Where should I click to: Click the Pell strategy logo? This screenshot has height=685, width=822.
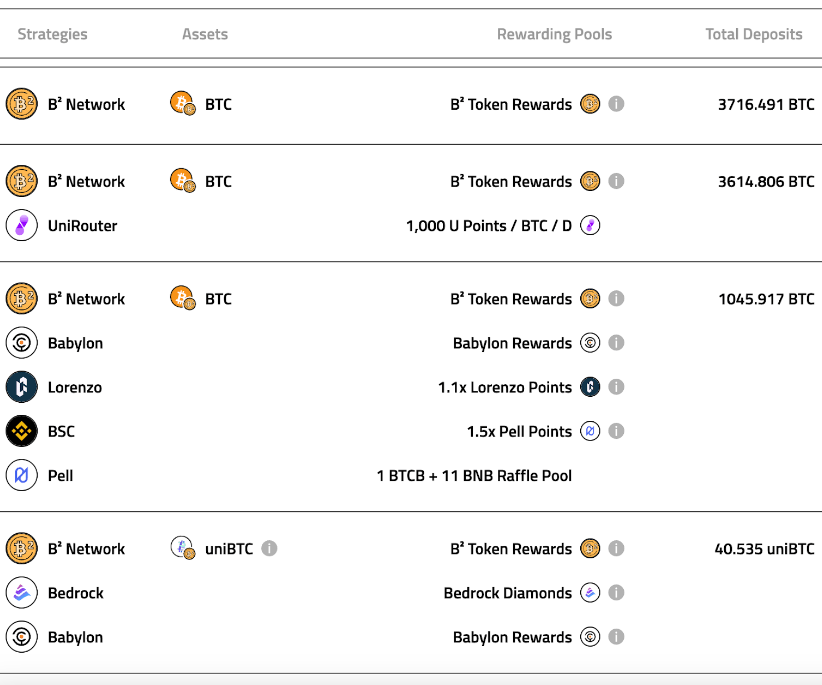[x=22, y=476]
